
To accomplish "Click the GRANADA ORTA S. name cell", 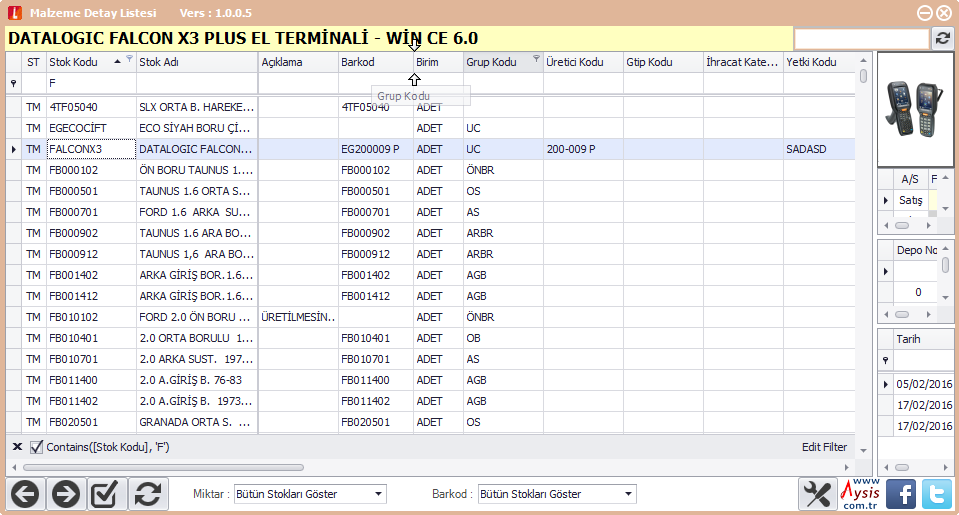I will point(197,422).
